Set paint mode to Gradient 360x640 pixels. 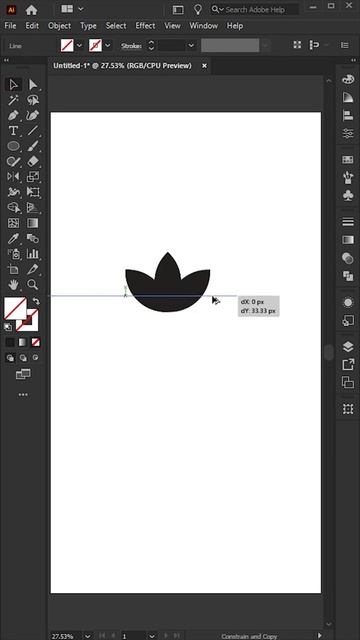[x=23, y=342]
